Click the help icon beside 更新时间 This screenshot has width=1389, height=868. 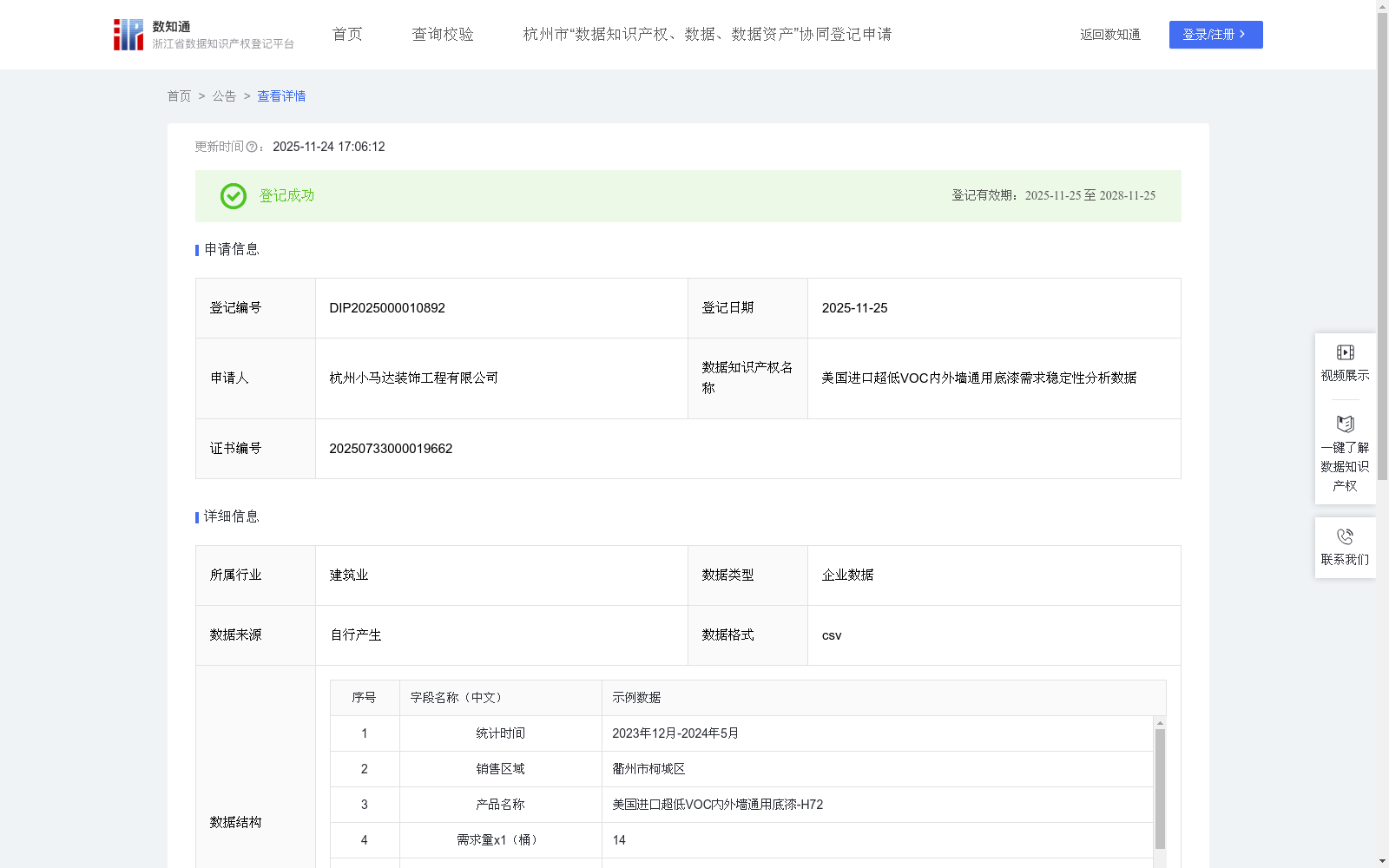[x=252, y=148]
